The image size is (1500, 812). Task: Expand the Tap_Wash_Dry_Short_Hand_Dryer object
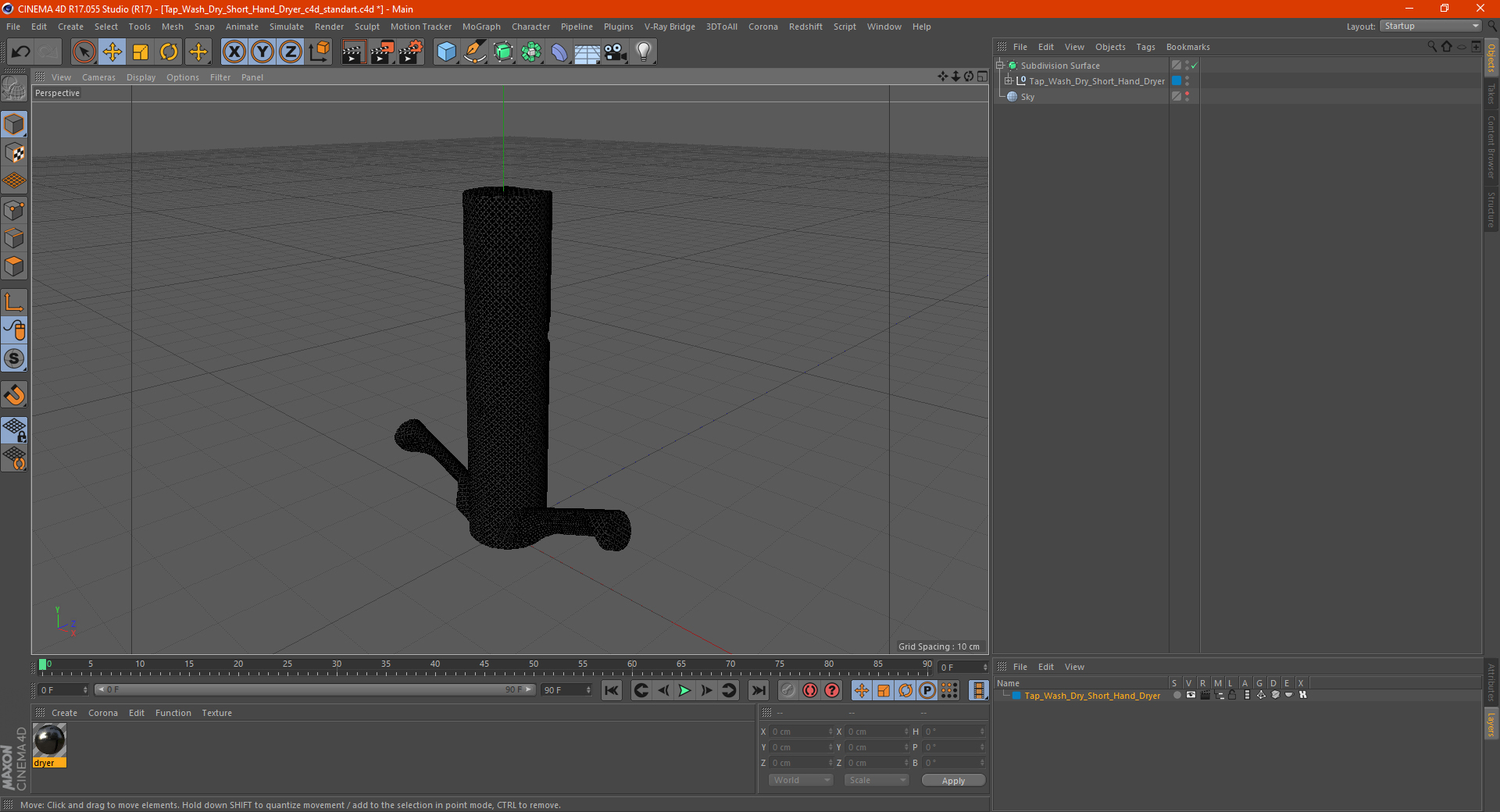(x=1008, y=81)
